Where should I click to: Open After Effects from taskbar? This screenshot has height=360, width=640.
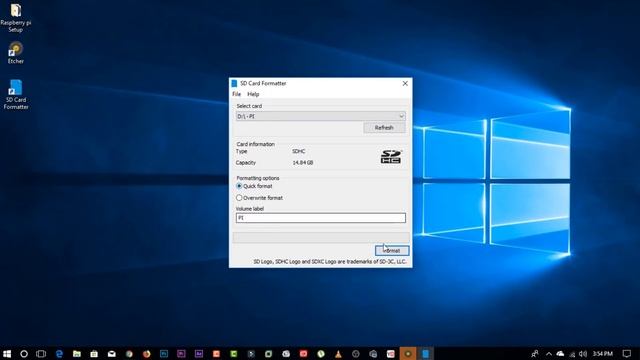tap(199, 353)
